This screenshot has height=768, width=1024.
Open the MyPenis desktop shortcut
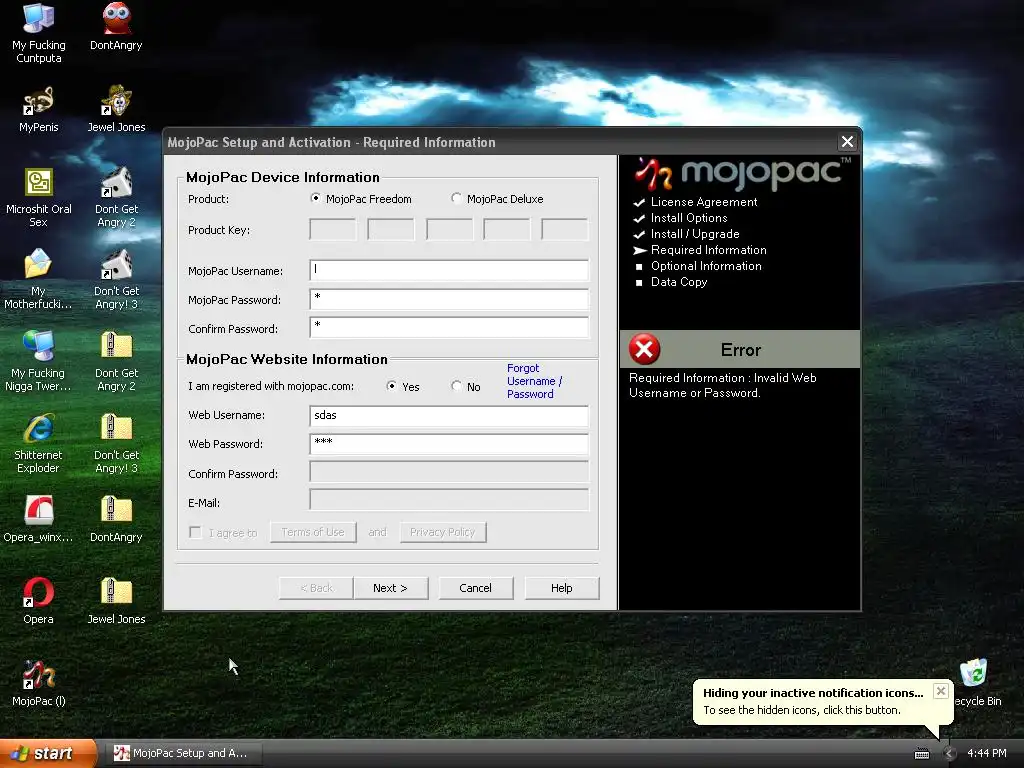click(39, 108)
